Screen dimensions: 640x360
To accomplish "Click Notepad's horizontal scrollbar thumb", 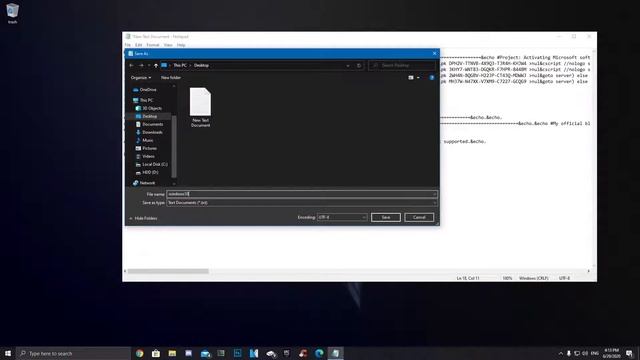I will click(168, 271).
